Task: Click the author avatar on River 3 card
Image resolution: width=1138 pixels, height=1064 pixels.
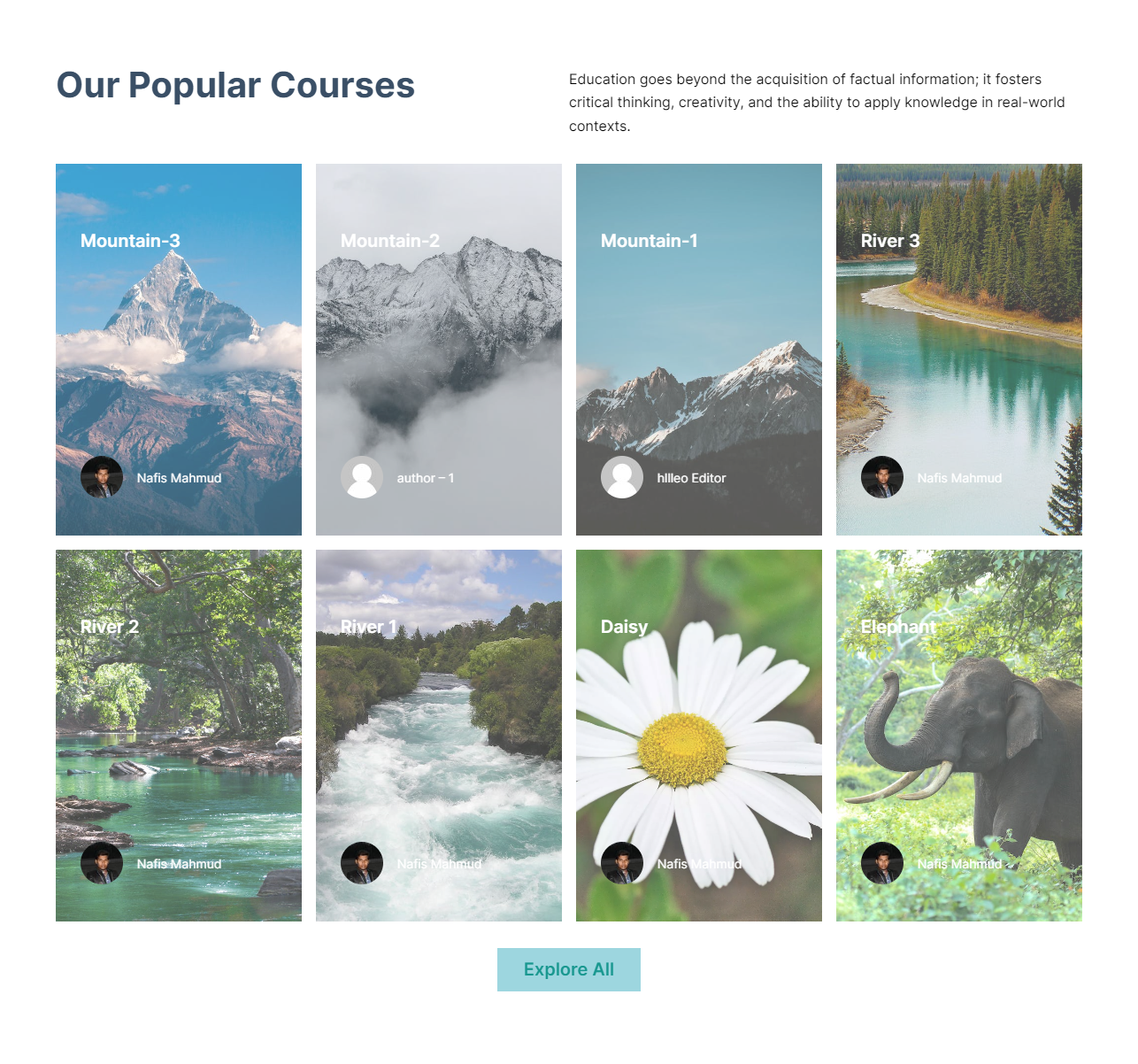Action: [x=882, y=477]
